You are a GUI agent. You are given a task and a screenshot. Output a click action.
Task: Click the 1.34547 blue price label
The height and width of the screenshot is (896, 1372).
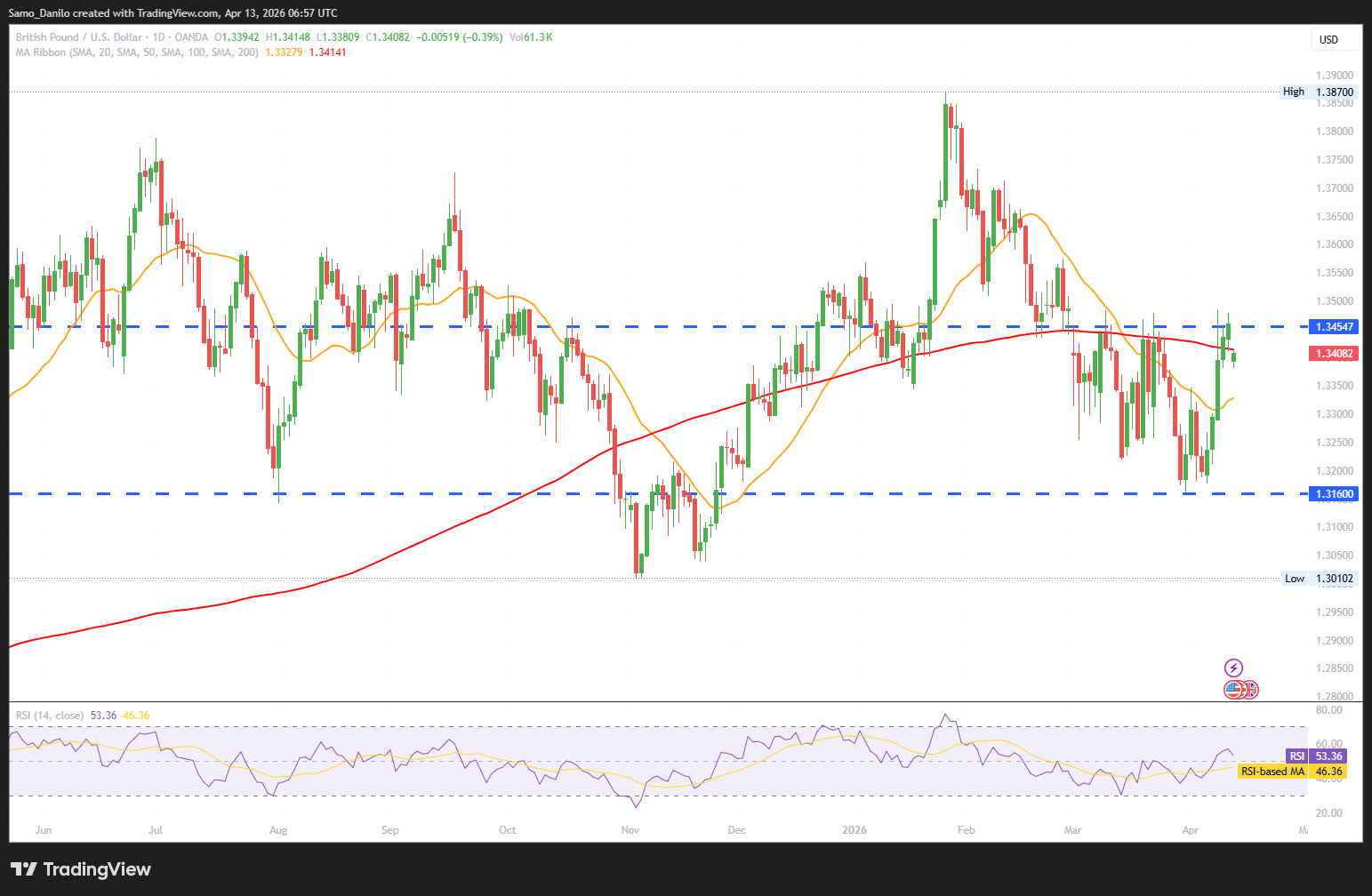pyautogui.click(x=1334, y=327)
